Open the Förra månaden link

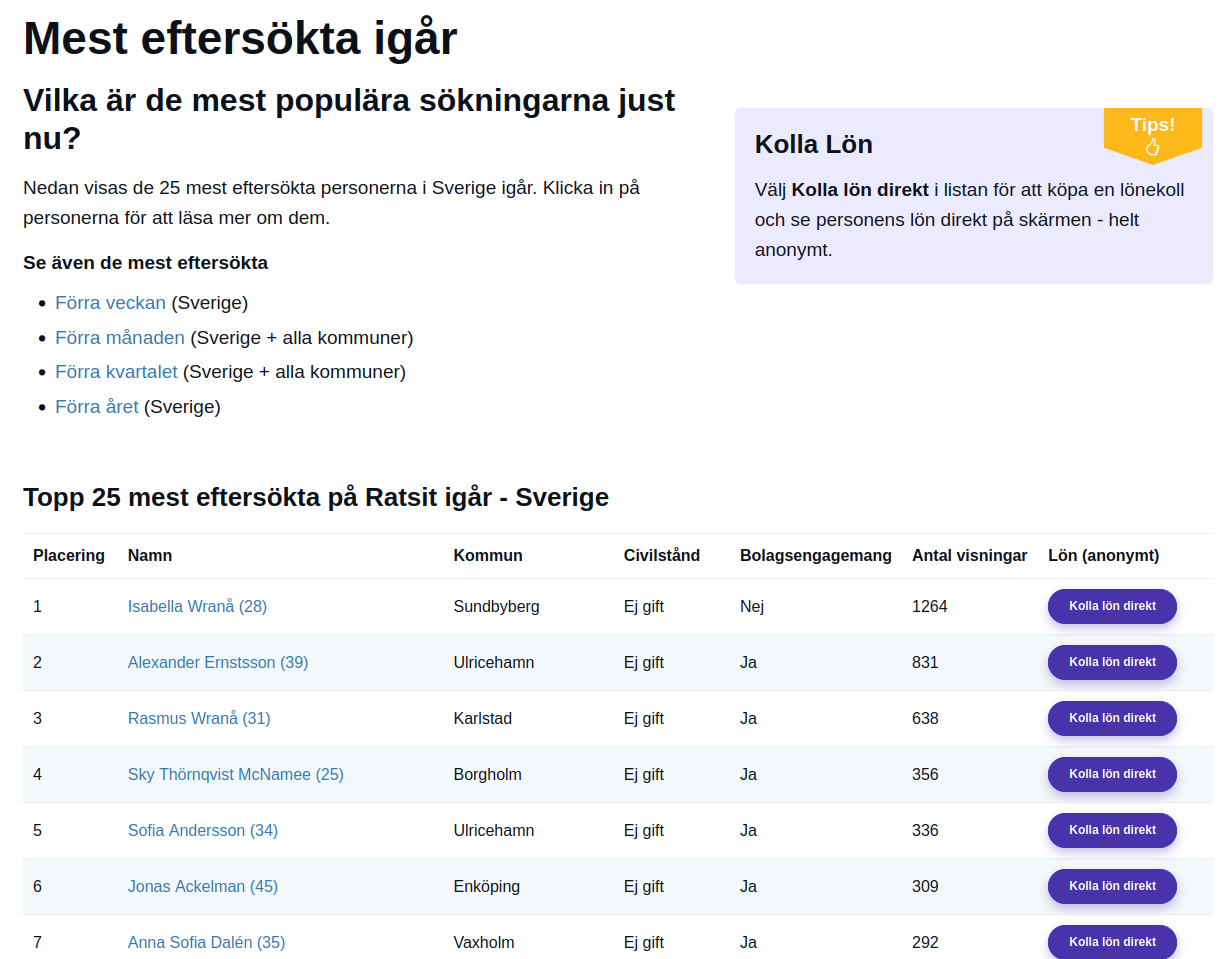[x=120, y=338]
